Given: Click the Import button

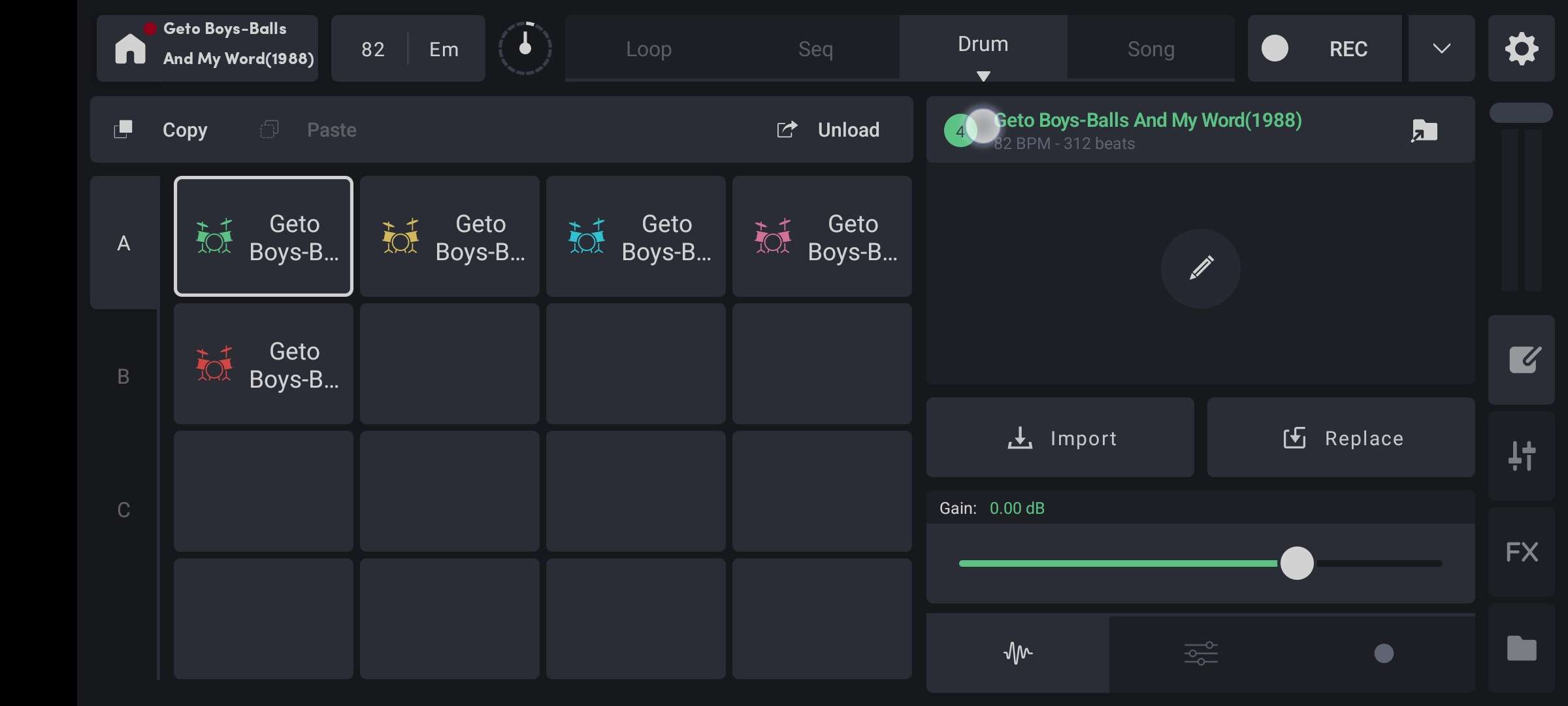Looking at the screenshot, I should 1060,437.
